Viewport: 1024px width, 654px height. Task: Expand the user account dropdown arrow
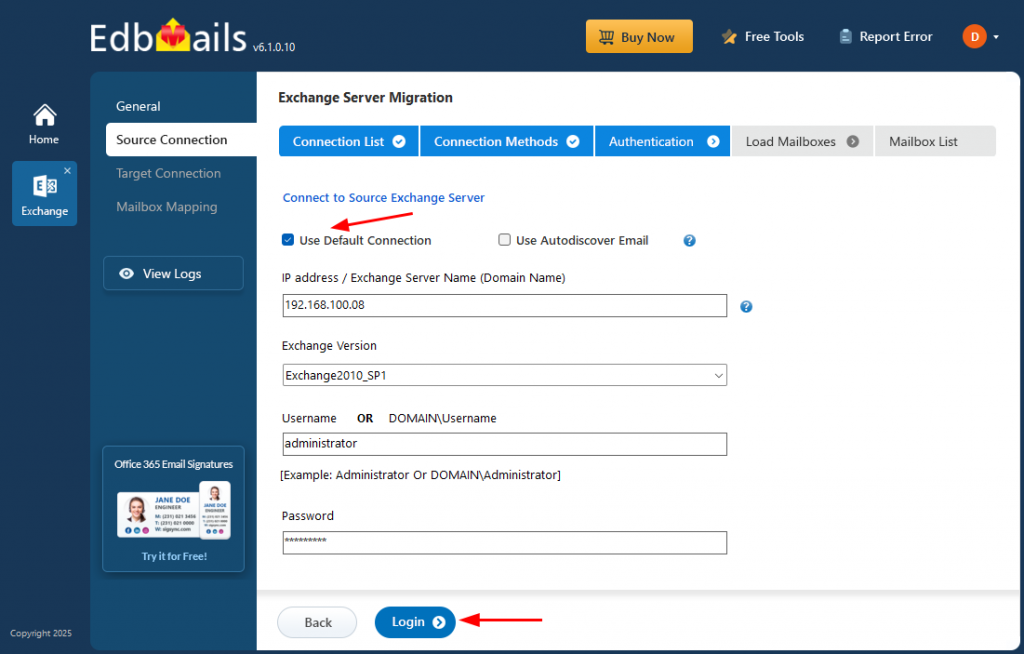pyautogui.click(x=996, y=37)
